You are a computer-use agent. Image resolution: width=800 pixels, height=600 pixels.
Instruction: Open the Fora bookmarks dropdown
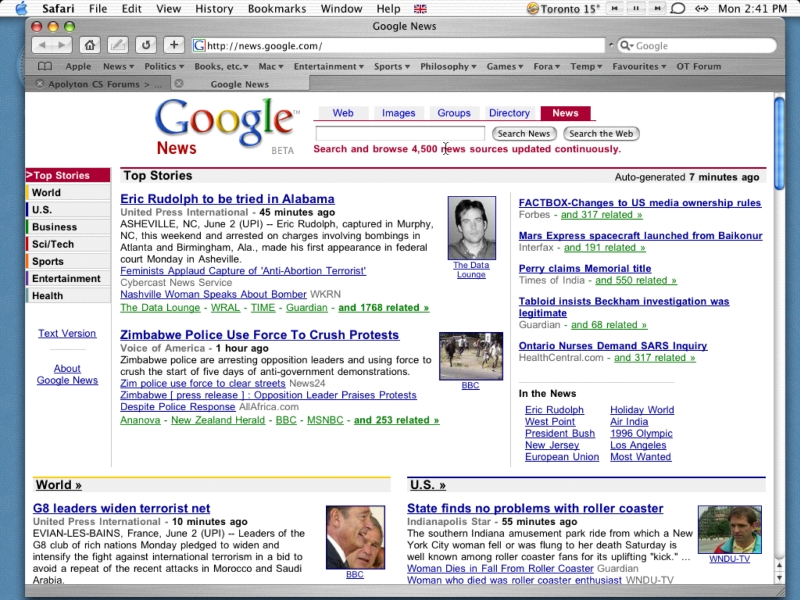[547, 66]
